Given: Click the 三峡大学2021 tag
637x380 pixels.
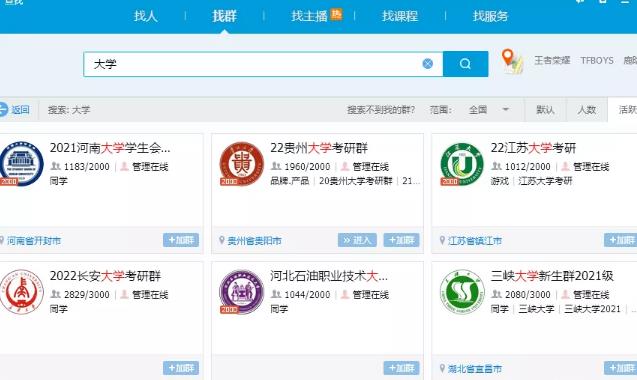Looking at the screenshot, I should (x=592, y=309).
